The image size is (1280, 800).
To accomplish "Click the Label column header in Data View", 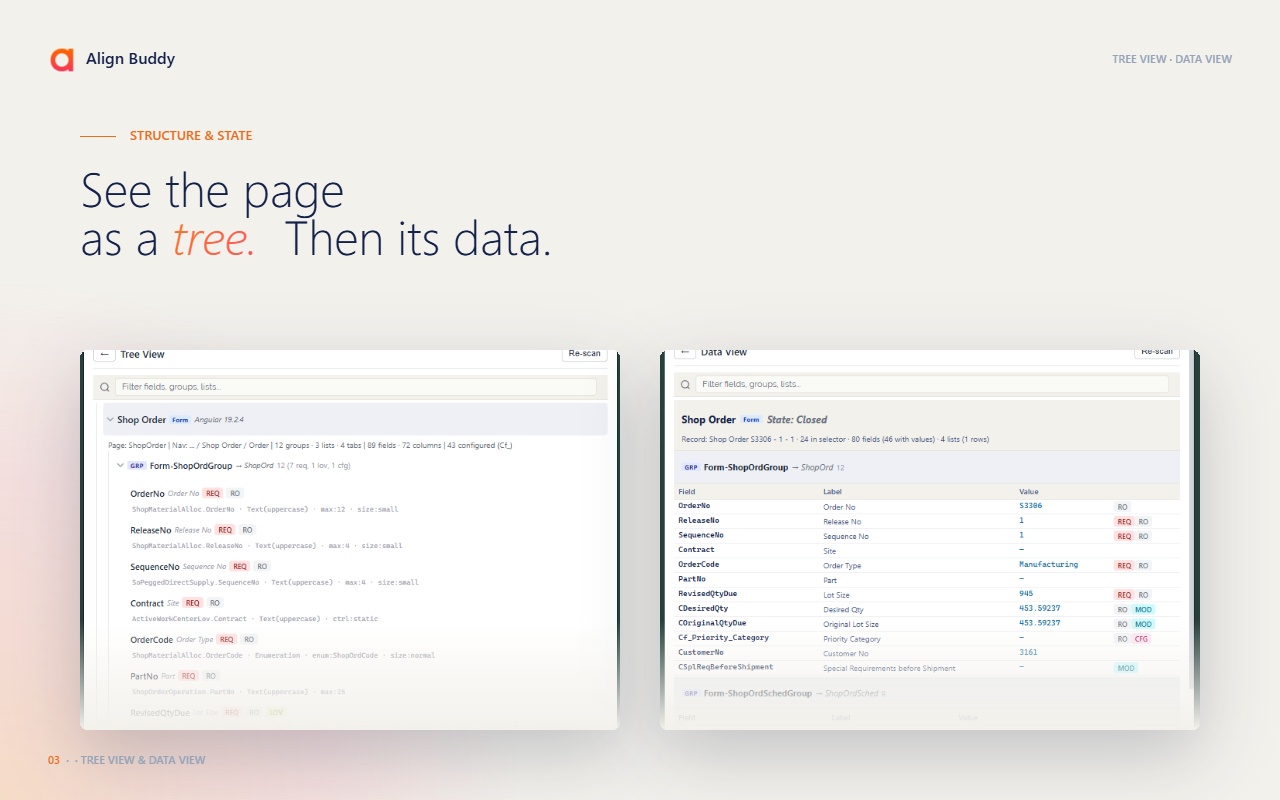I will click(833, 492).
